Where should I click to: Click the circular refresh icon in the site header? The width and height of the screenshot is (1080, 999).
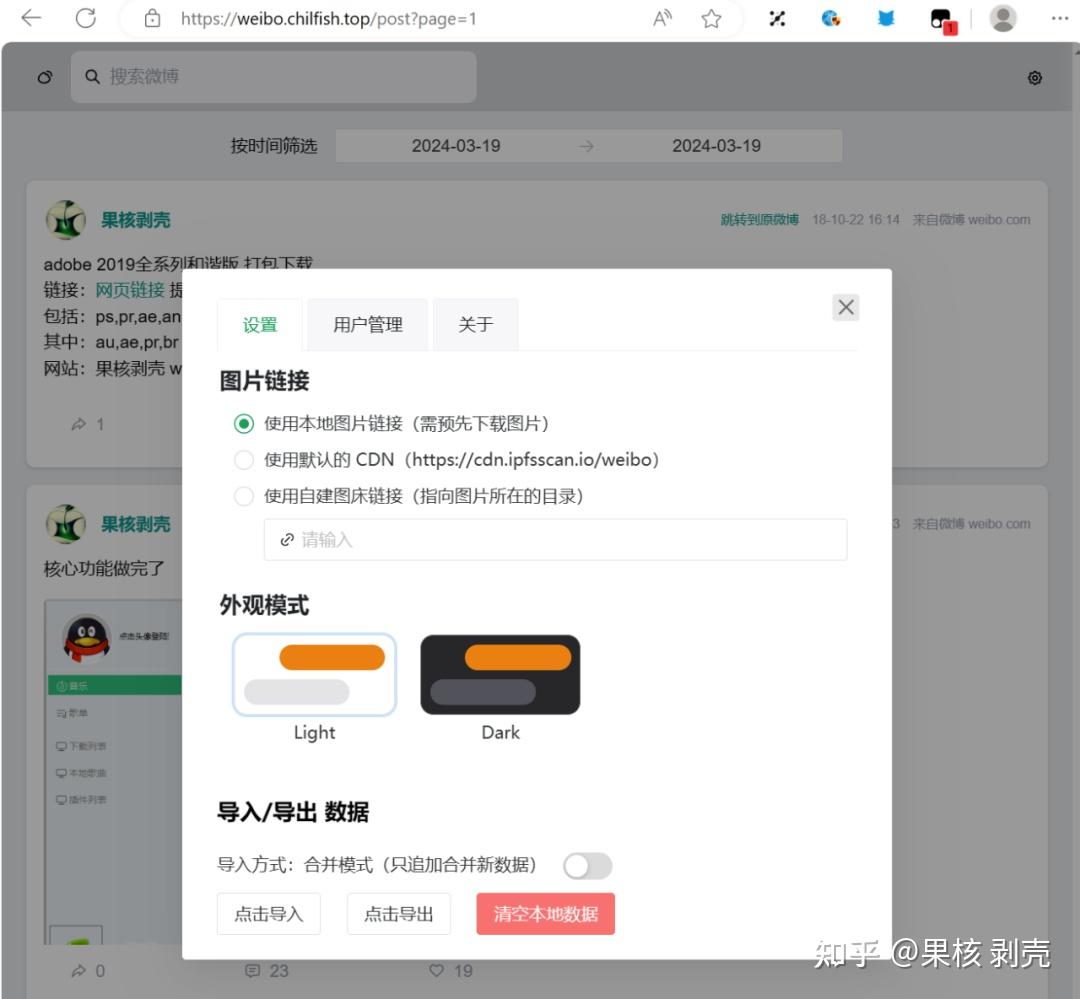pyautogui.click(x=43, y=77)
